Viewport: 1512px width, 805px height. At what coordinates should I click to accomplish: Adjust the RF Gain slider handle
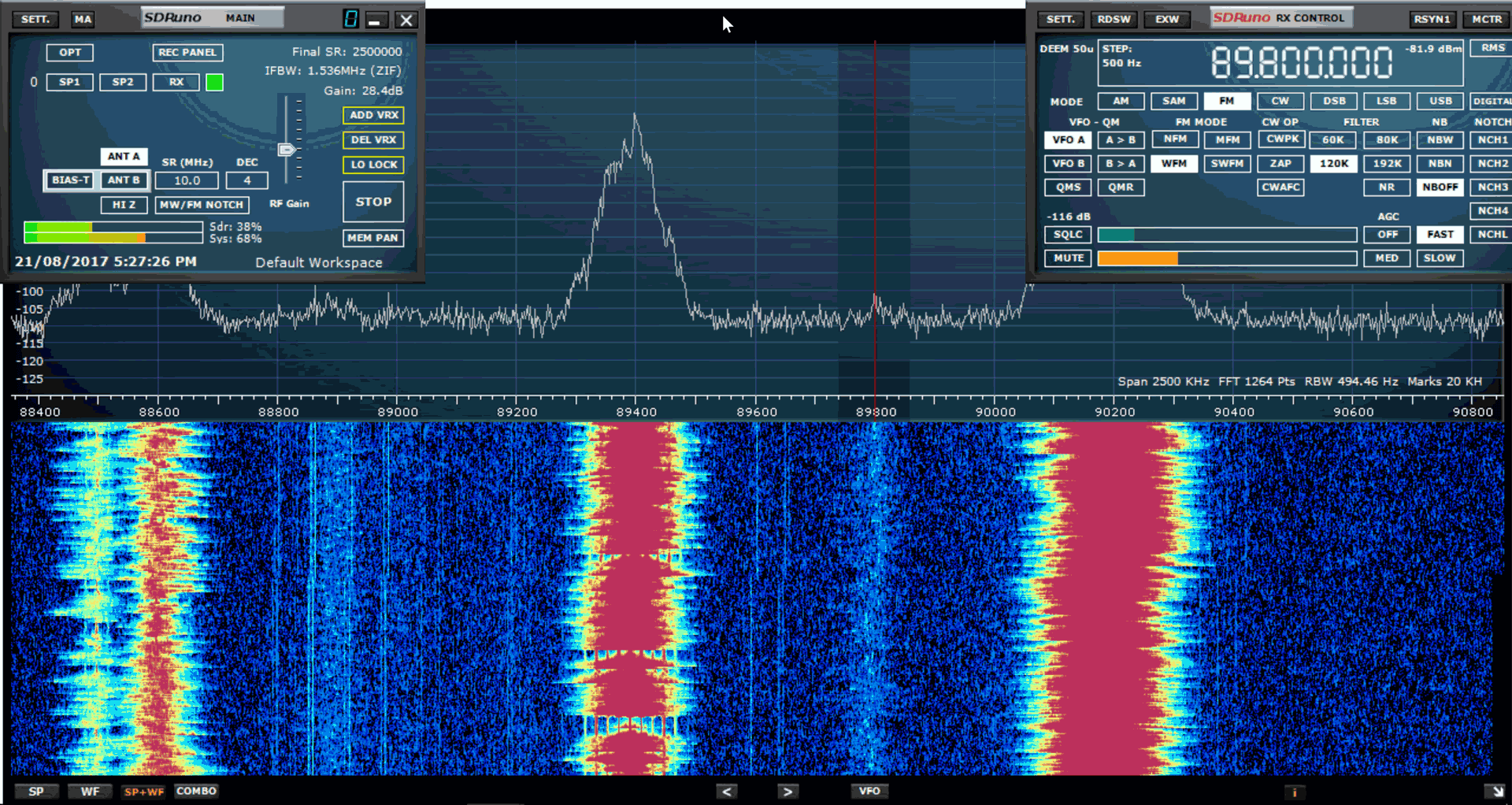click(x=287, y=150)
